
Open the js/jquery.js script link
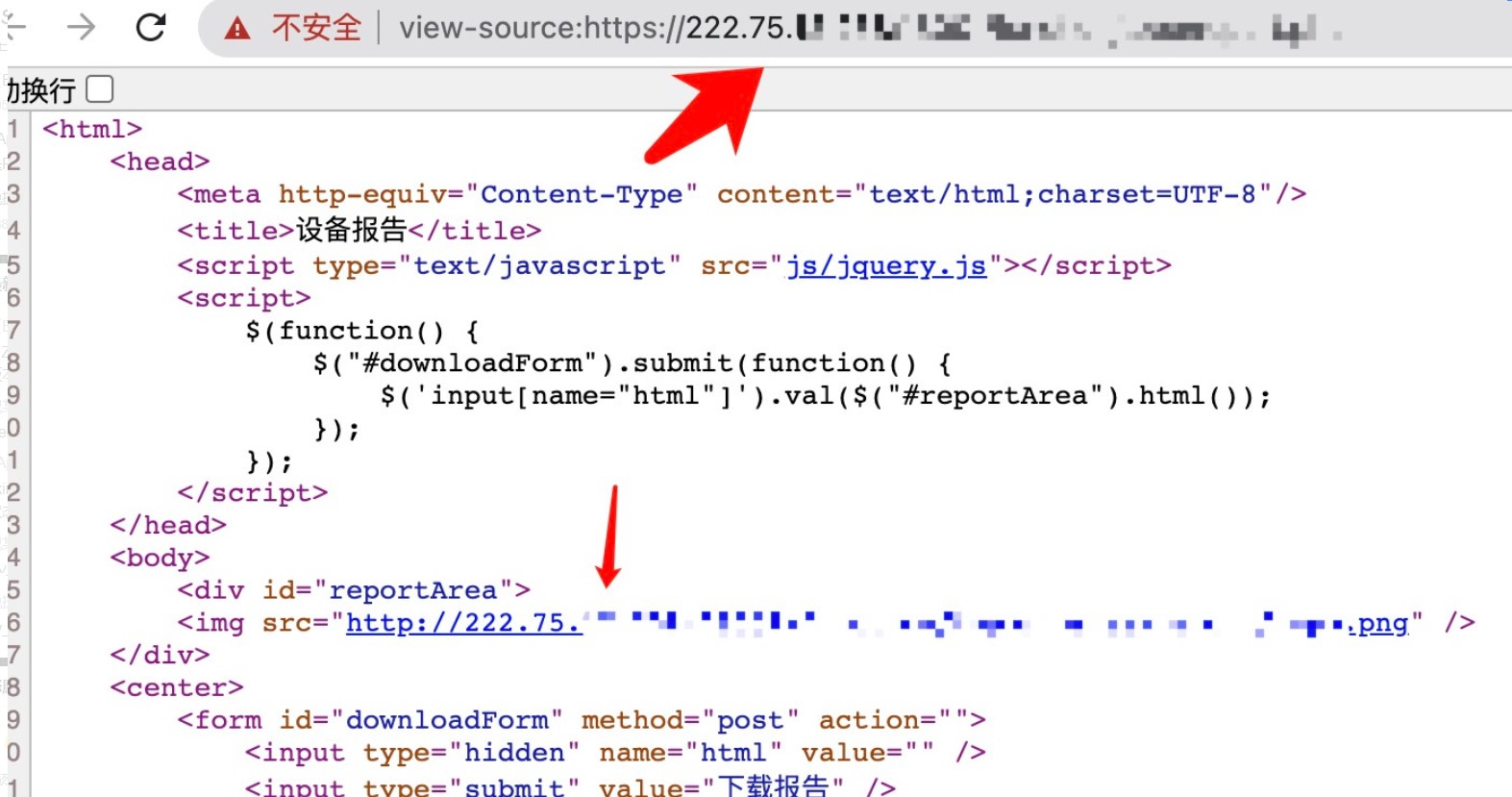click(x=886, y=265)
